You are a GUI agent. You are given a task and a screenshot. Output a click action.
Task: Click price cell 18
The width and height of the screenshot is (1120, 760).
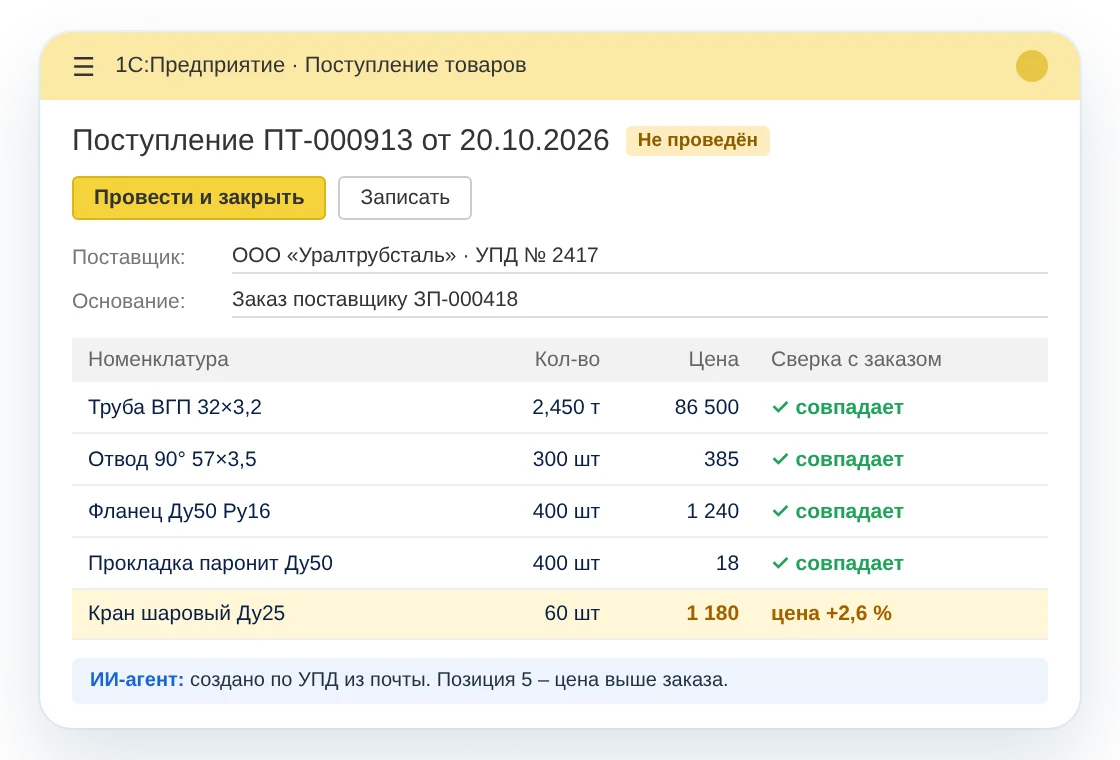click(x=727, y=564)
